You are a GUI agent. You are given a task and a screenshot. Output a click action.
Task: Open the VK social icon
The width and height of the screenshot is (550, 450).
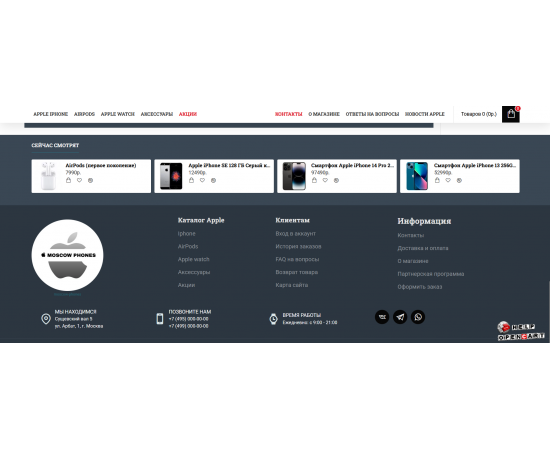click(x=382, y=317)
